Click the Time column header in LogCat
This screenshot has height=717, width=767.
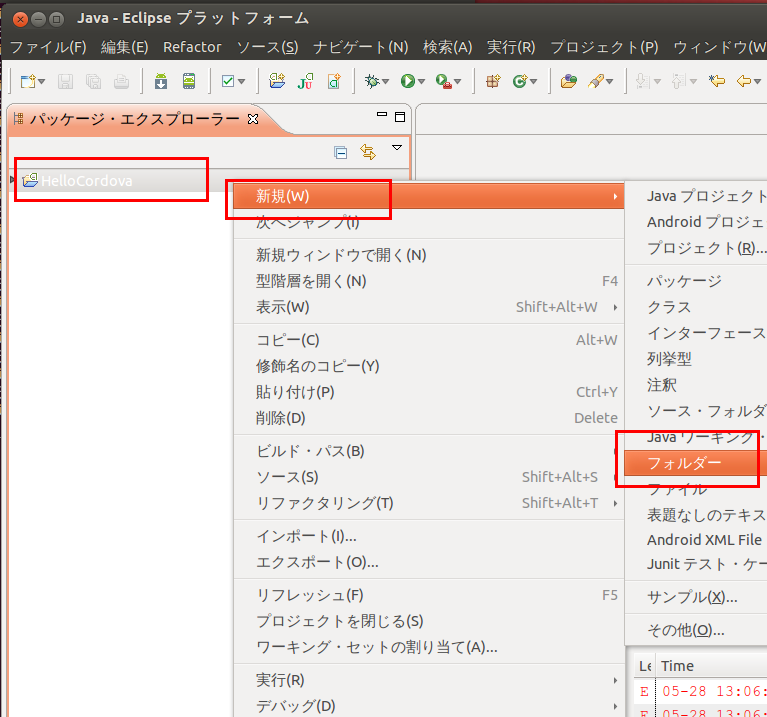tap(712, 666)
